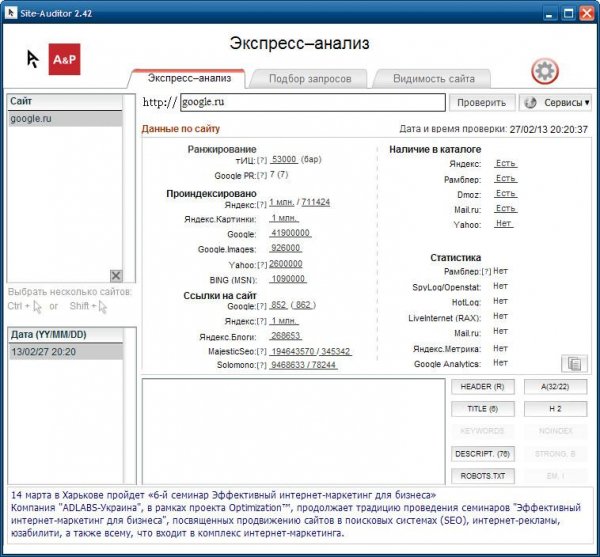Click the H 2 button
This screenshot has height=557, width=600.
click(555, 409)
